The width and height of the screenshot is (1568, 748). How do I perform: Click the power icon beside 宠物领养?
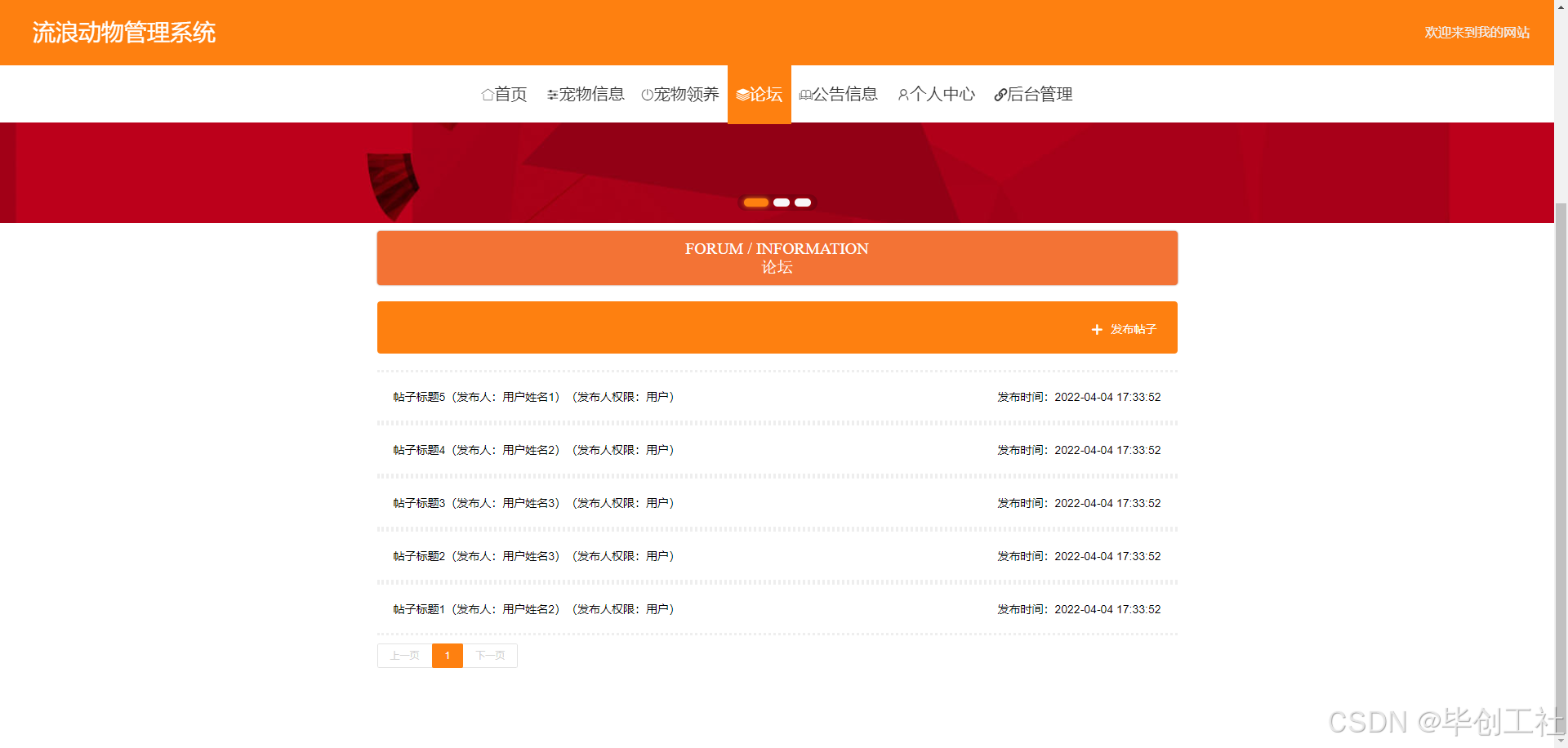click(647, 95)
